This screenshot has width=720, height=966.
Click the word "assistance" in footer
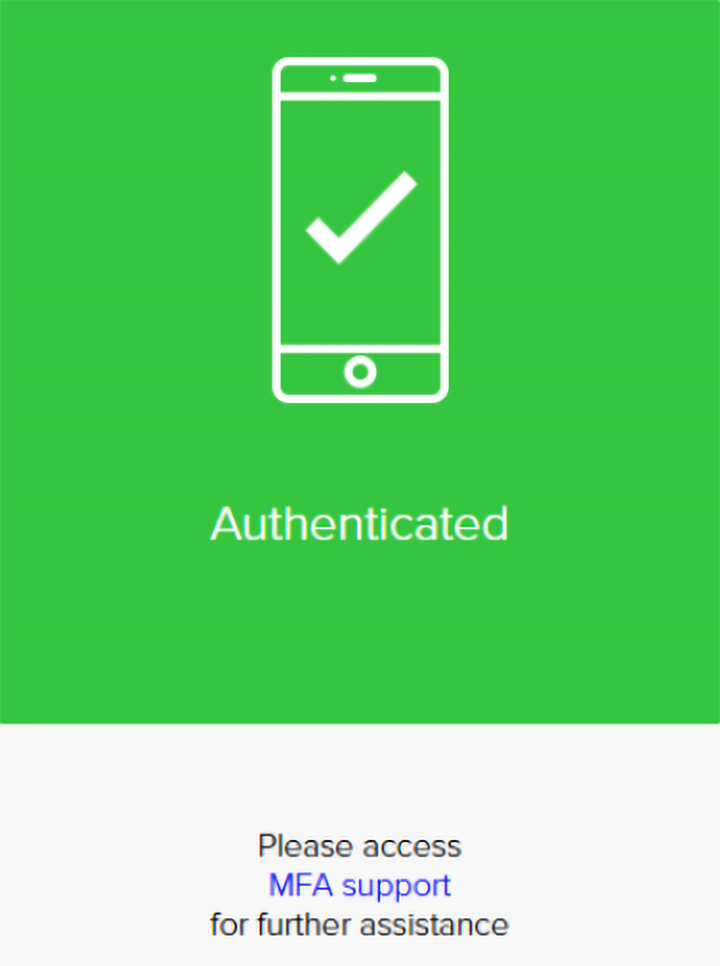(434, 925)
